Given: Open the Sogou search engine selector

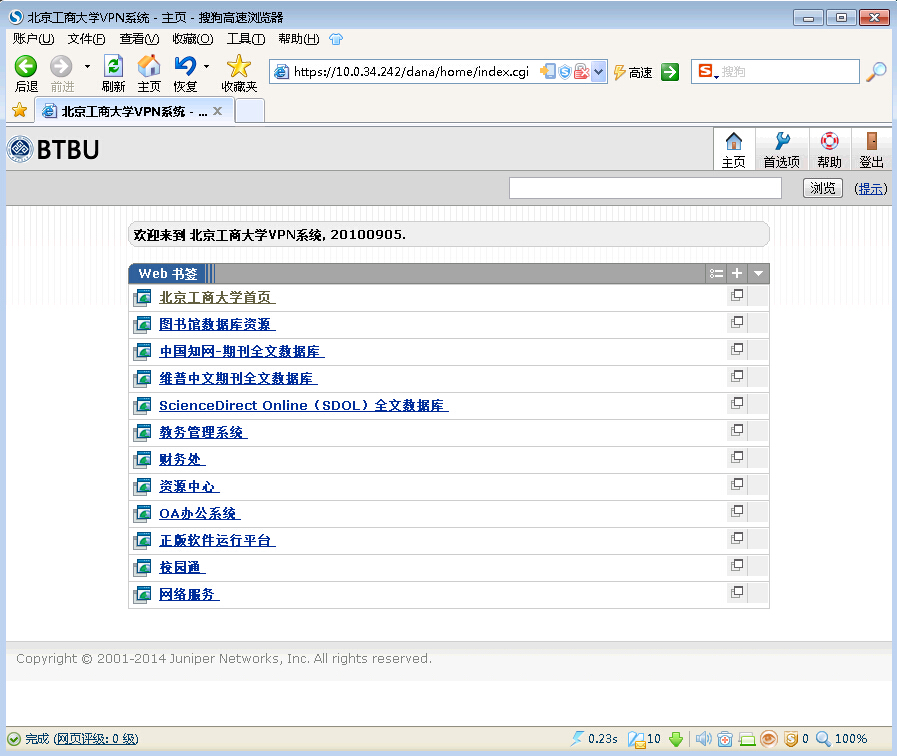Looking at the screenshot, I should [x=708, y=71].
